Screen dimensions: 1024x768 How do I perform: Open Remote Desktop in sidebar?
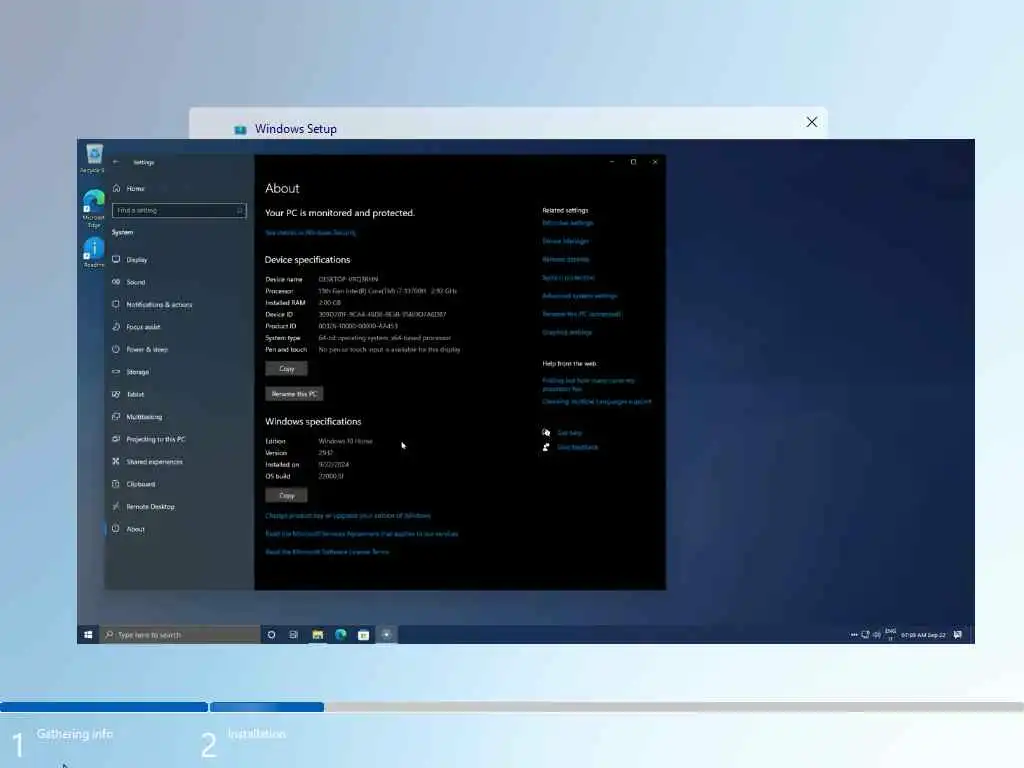pos(150,507)
